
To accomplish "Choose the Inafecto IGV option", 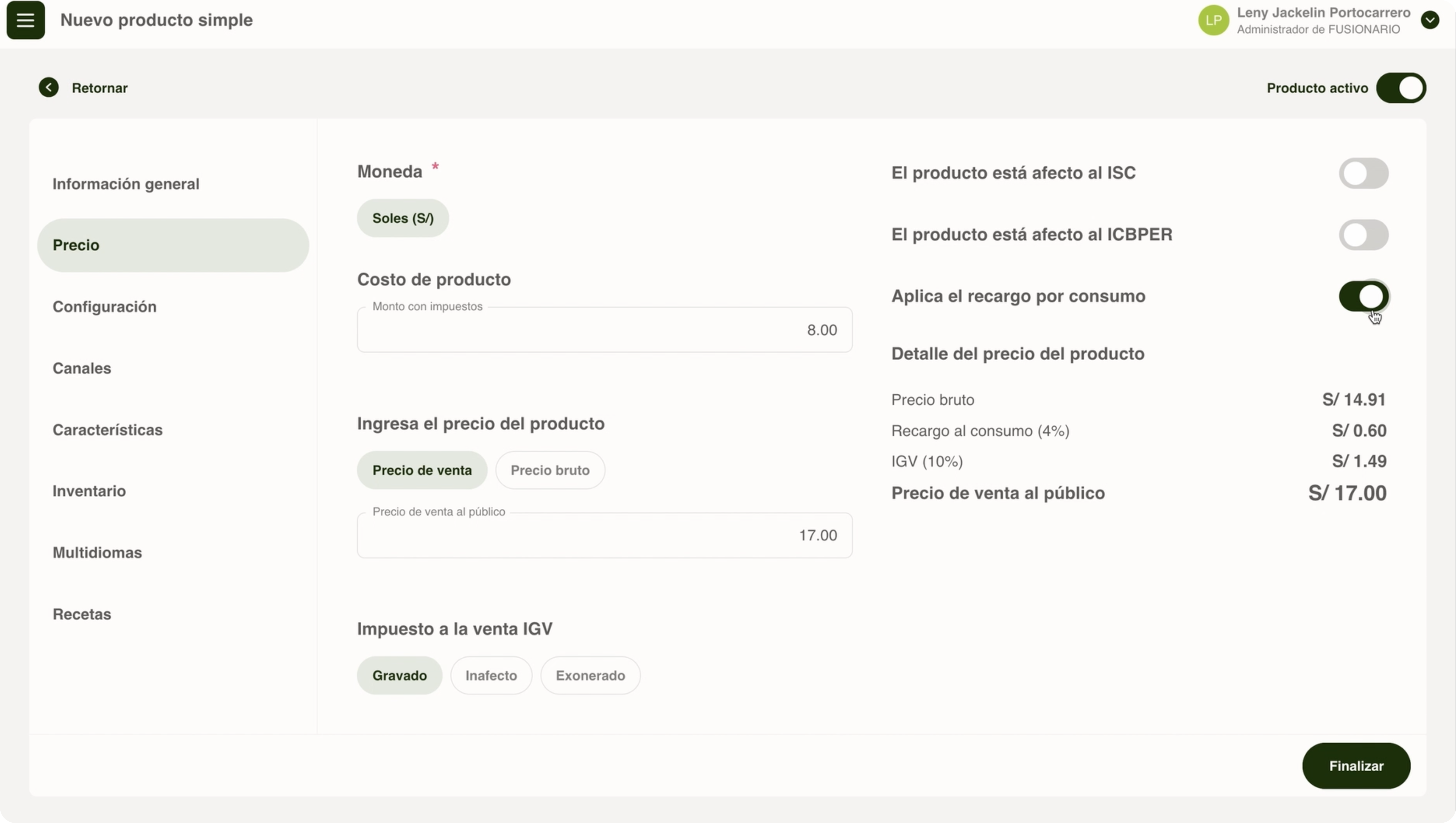I will tap(490, 676).
